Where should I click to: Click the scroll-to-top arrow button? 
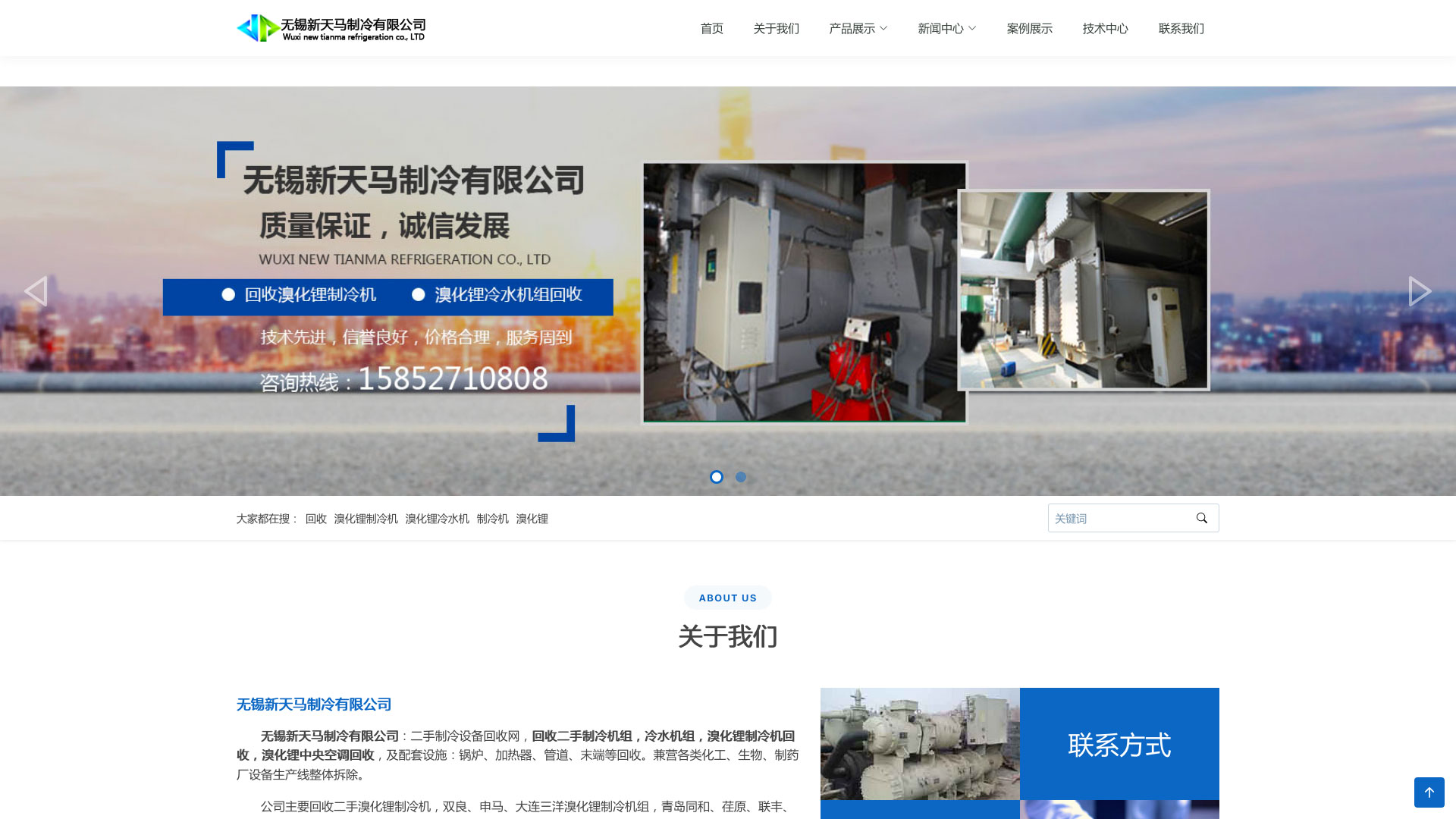tap(1429, 792)
